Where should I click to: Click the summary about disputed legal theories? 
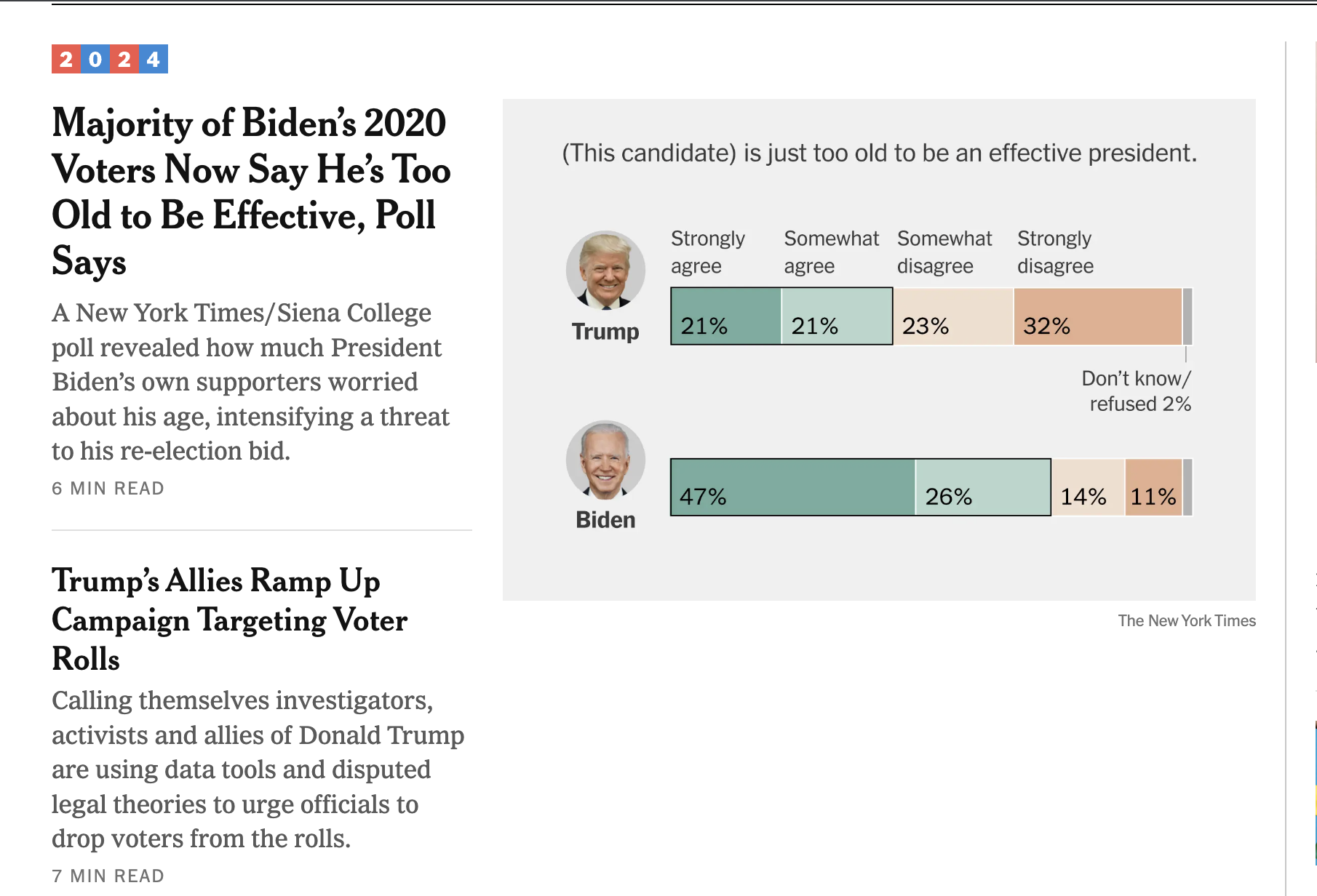tap(258, 769)
